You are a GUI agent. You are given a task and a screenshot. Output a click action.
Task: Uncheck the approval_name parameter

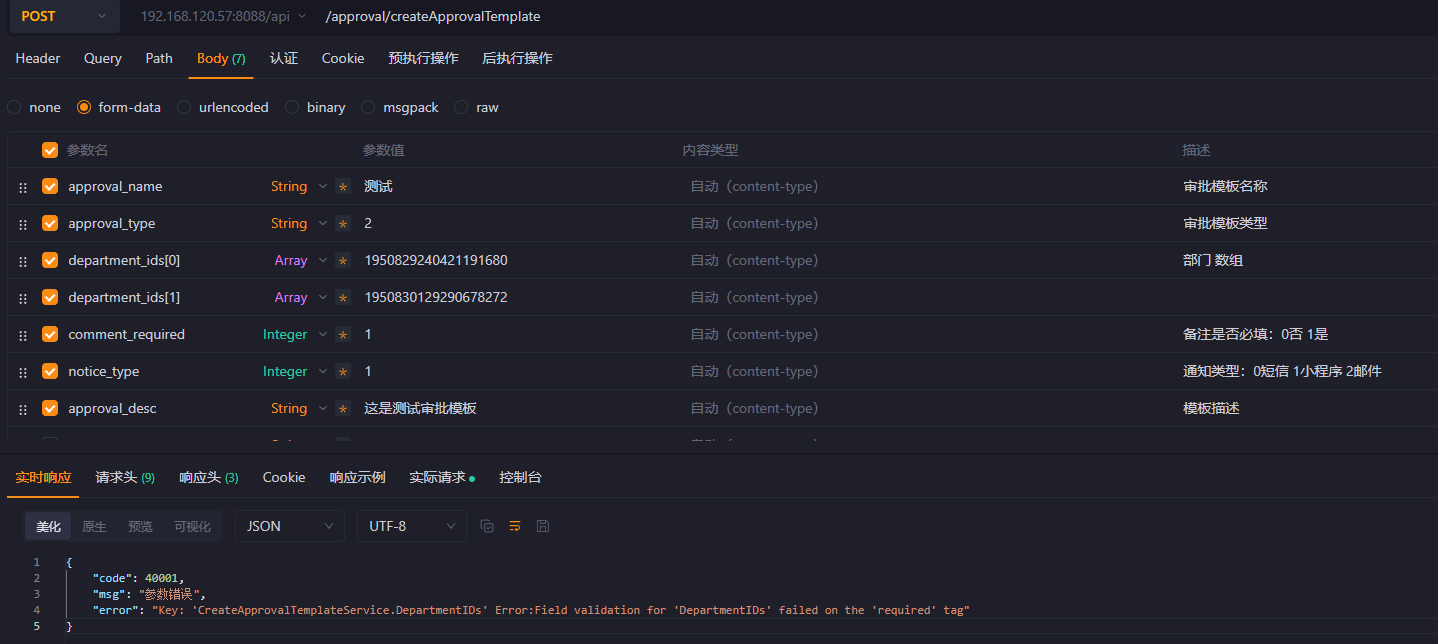coord(50,186)
